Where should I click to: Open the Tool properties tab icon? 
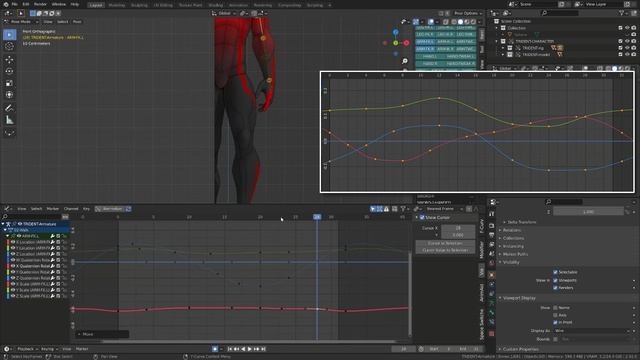[x=492, y=214]
